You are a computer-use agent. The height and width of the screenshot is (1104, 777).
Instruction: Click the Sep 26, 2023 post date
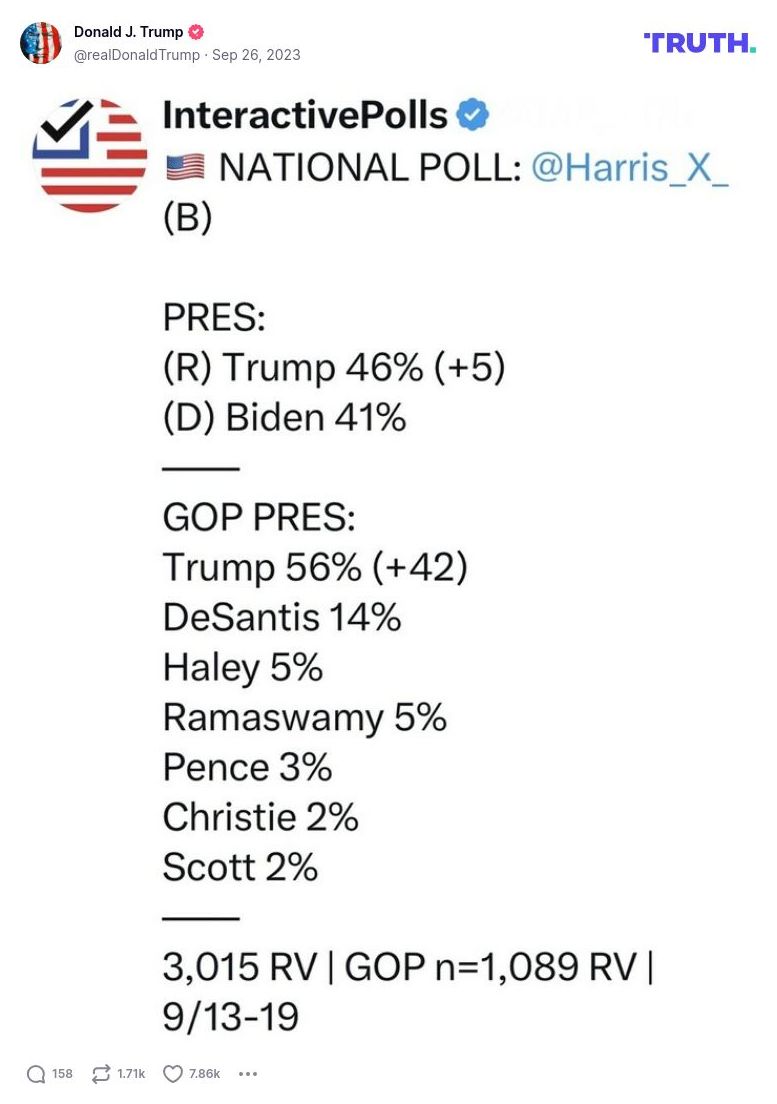tap(256, 55)
